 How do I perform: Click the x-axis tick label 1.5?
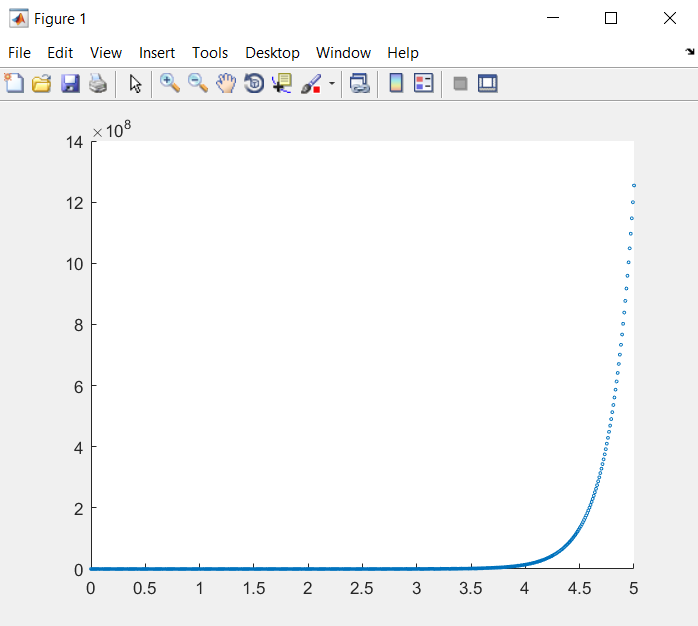pyautogui.click(x=254, y=589)
